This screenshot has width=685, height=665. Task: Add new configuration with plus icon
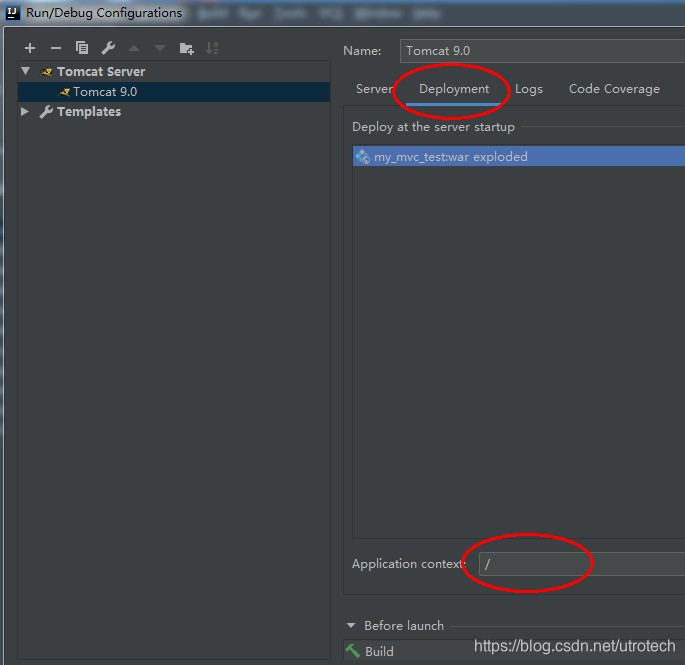30,48
